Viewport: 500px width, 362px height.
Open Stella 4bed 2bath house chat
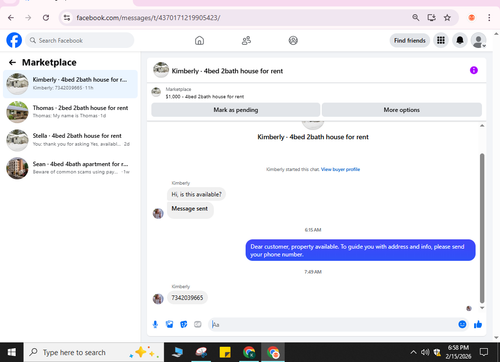click(70, 140)
